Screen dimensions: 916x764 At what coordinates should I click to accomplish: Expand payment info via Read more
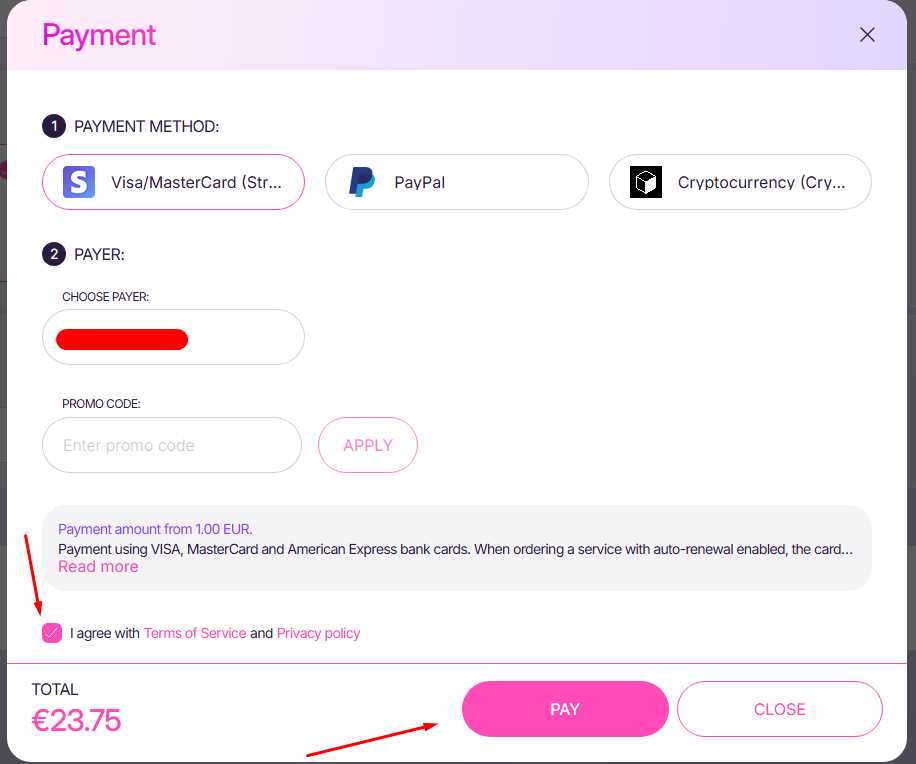point(98,567)
